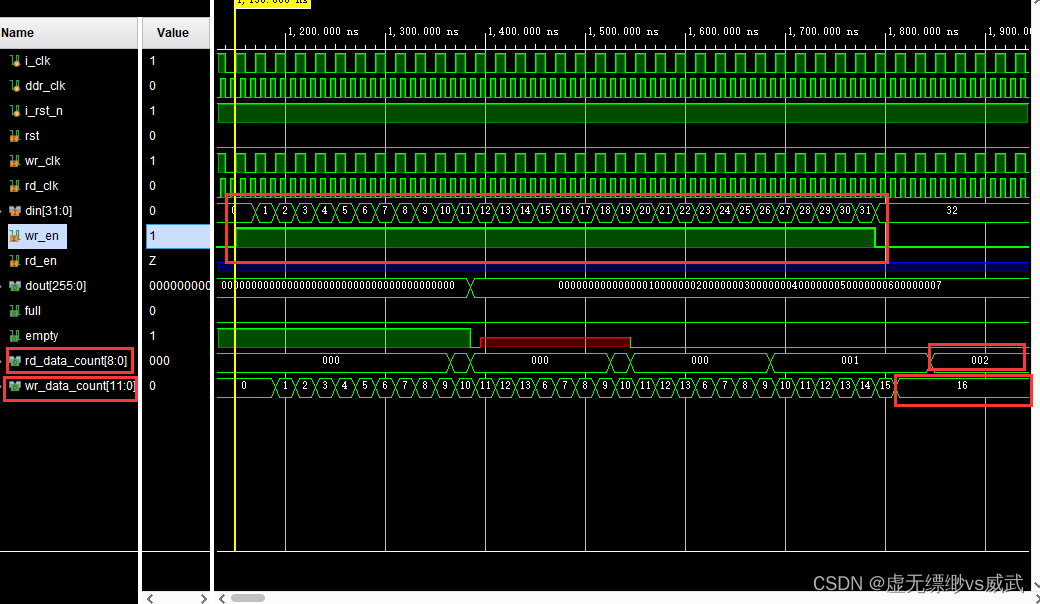The image size is (1040, 604).
Task: Click the i_rst_n signal icon
Action: point(15,111)
